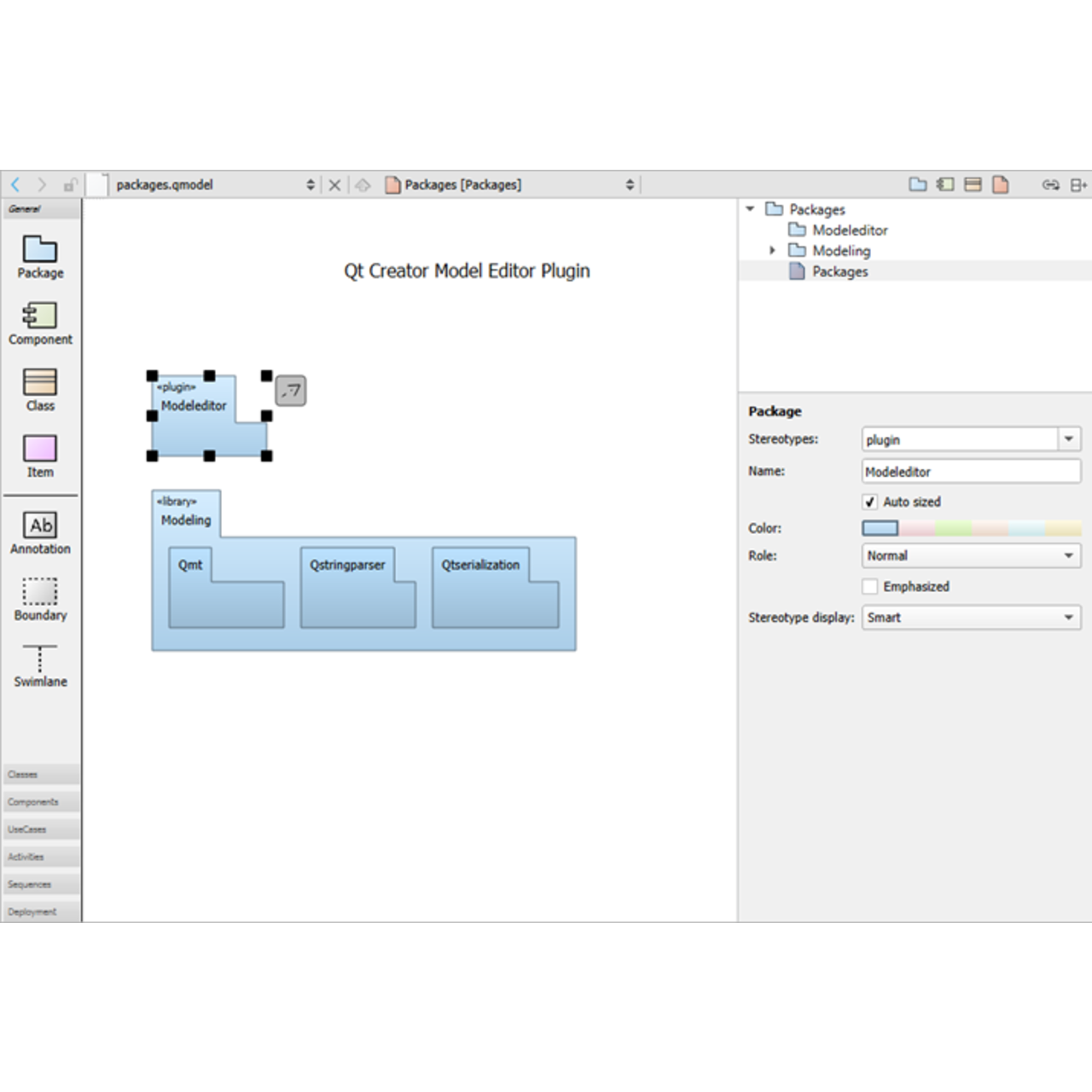Expand the Modeling tree node
This screenshot has width=1092, height=1092.
772,251
